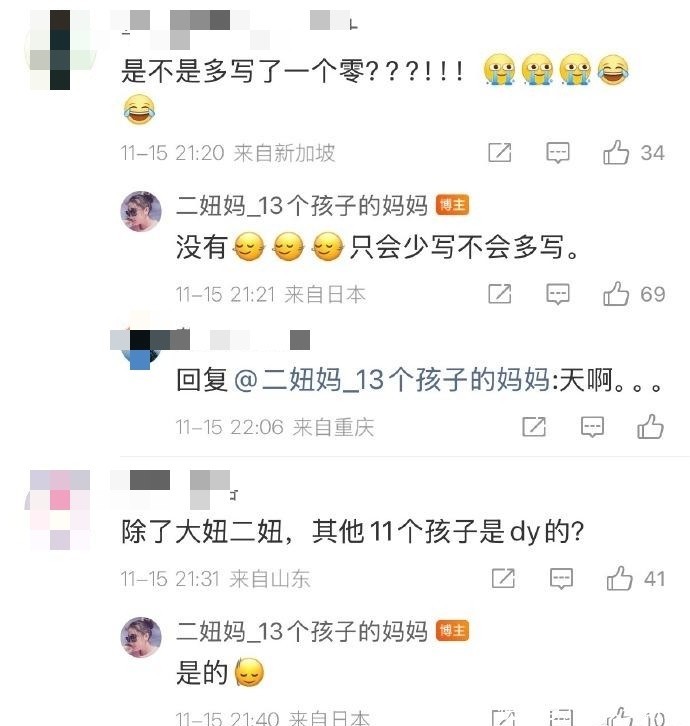Share the 21:20 comment from 新加坡
The image size is (690, 726).
(500, 152)
